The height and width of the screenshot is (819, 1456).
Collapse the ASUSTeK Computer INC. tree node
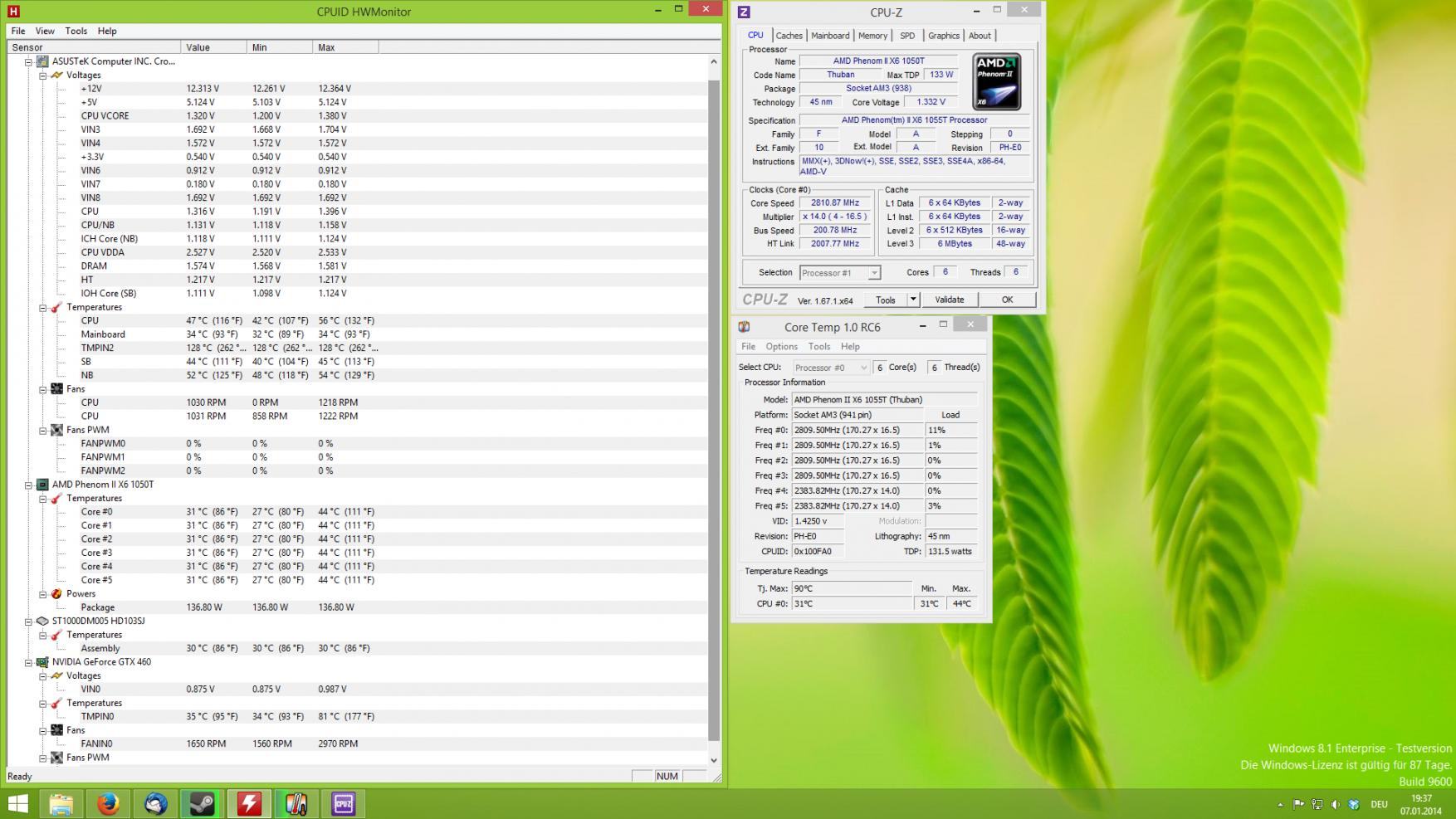click(x=28, y=61)
